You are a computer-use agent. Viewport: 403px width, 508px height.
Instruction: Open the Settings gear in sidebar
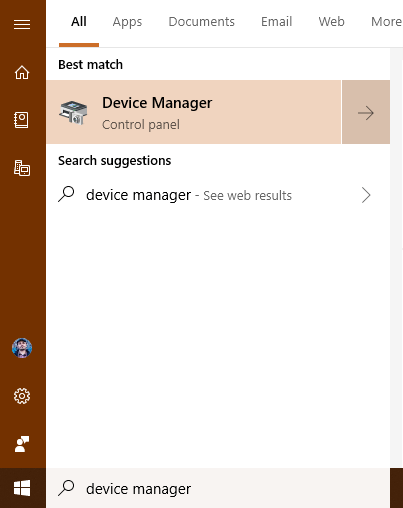pos(22,396)
